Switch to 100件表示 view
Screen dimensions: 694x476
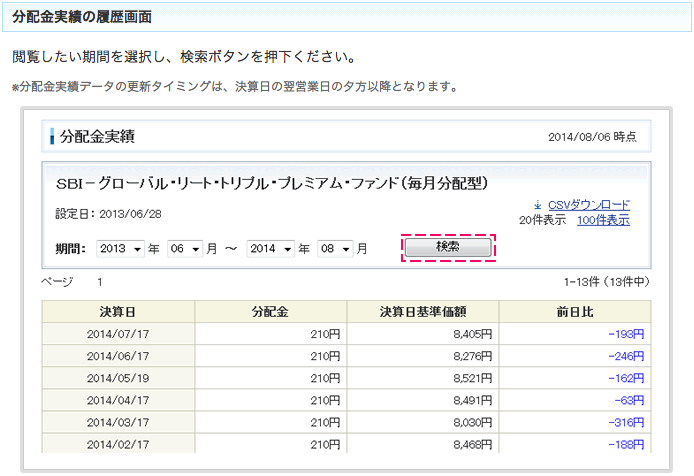click(x=603, y=220)
